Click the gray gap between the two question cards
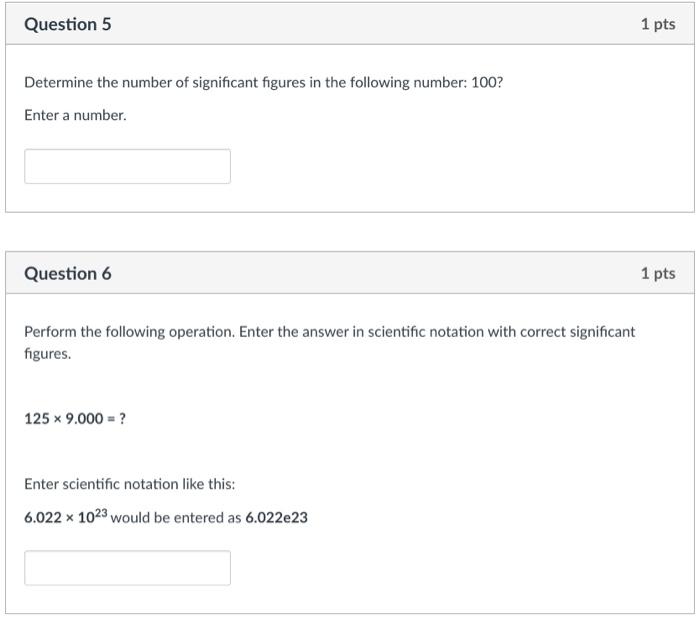 tap(350, 232)
